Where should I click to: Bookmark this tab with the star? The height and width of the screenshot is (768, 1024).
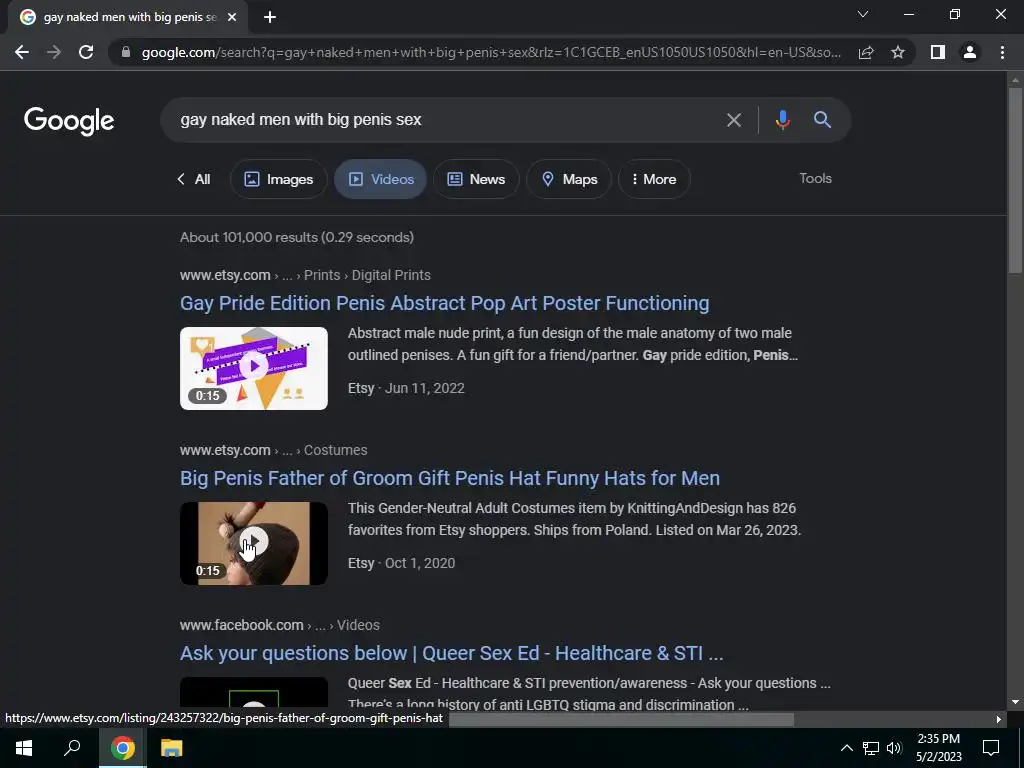[x=898, y=52]
